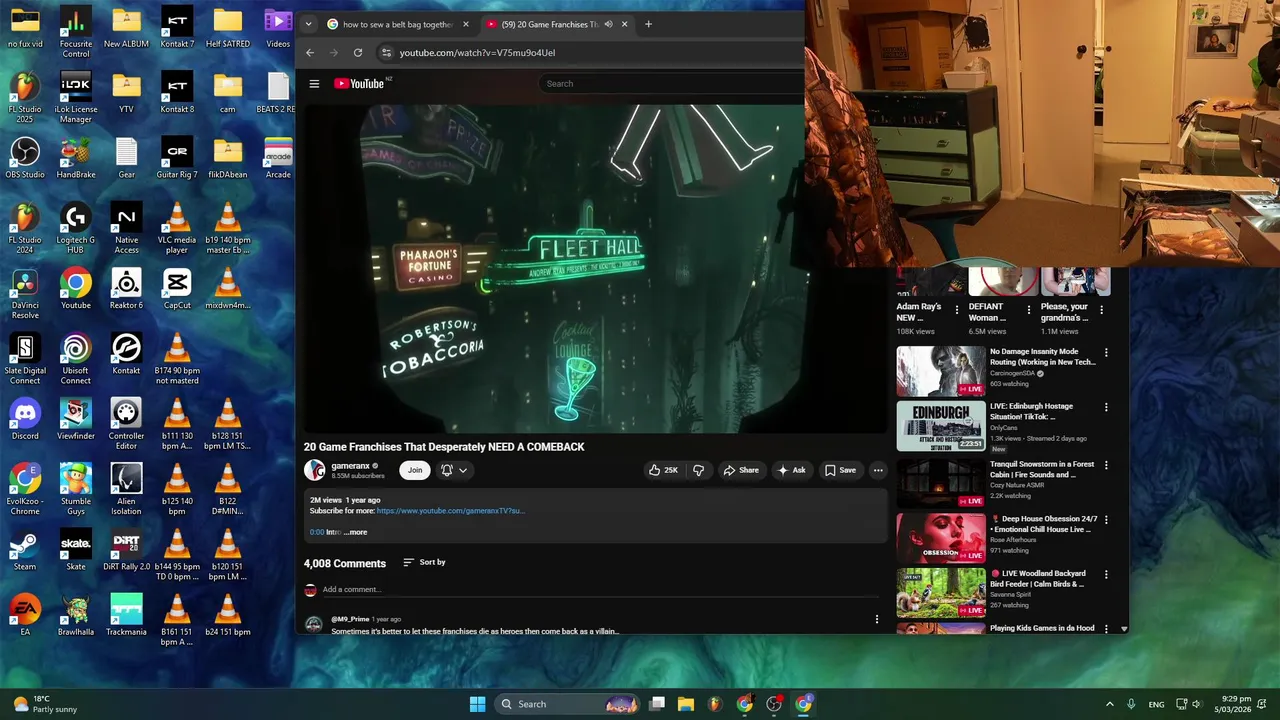This screenshot has height=720, width=1280.
Task: Open menu for Deep House Obsession video
Action: tap(1106, 520)
